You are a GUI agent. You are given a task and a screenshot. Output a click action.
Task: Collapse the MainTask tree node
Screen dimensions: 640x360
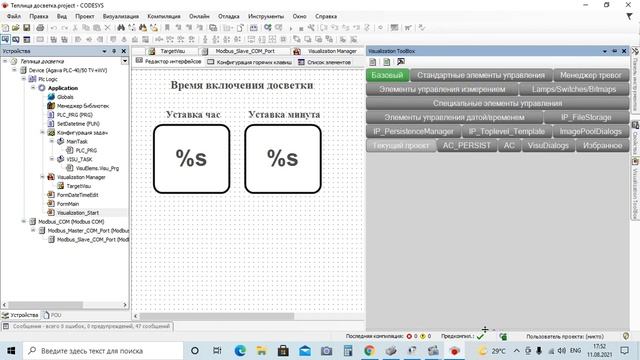(52, 142)
